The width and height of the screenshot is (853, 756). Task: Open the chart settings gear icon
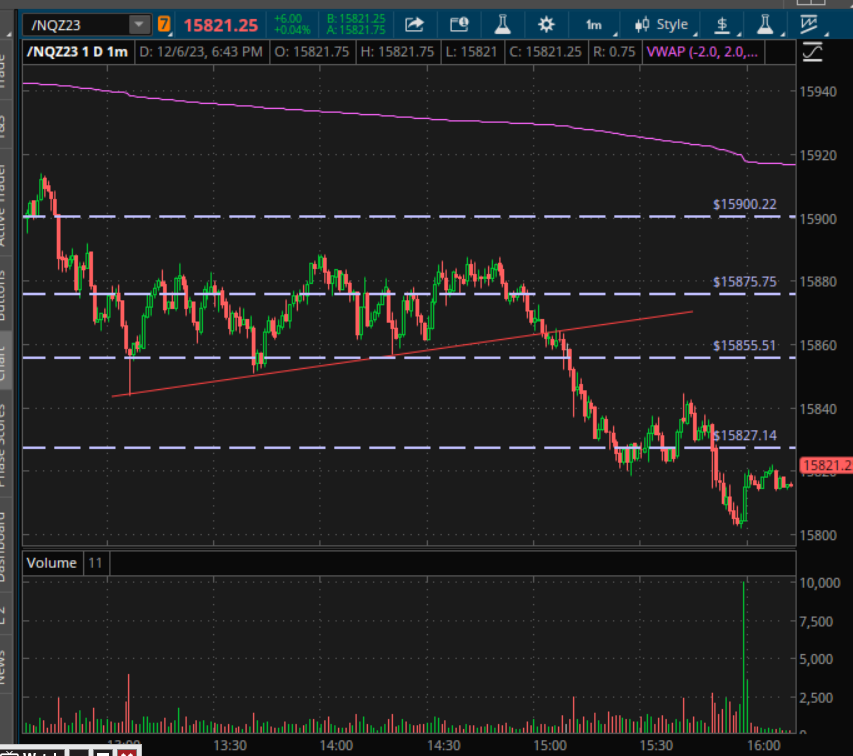[545, 24]
